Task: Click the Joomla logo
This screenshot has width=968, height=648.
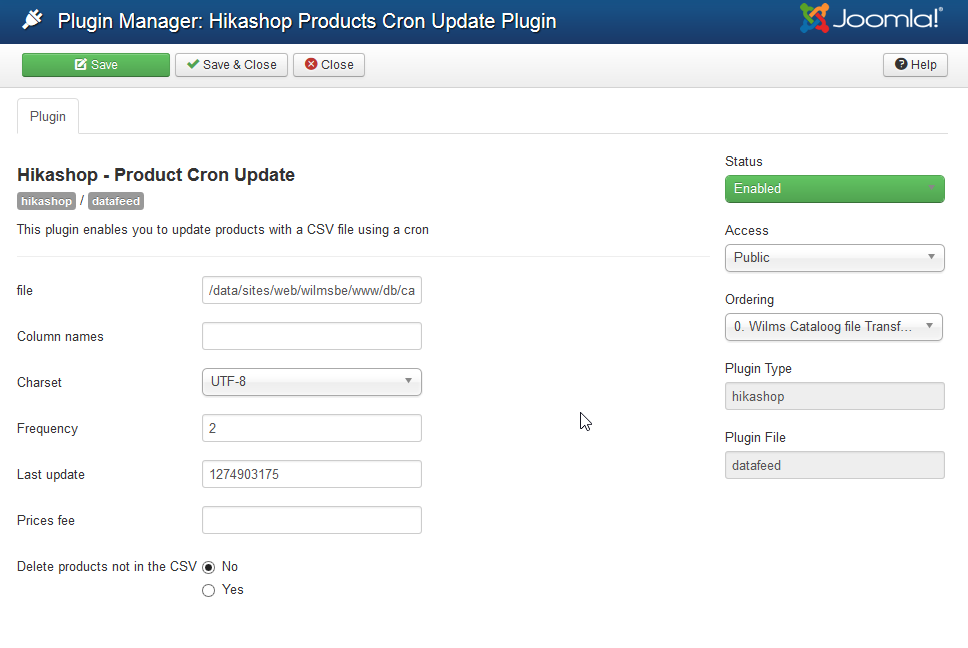Action: tap(871, 18)
